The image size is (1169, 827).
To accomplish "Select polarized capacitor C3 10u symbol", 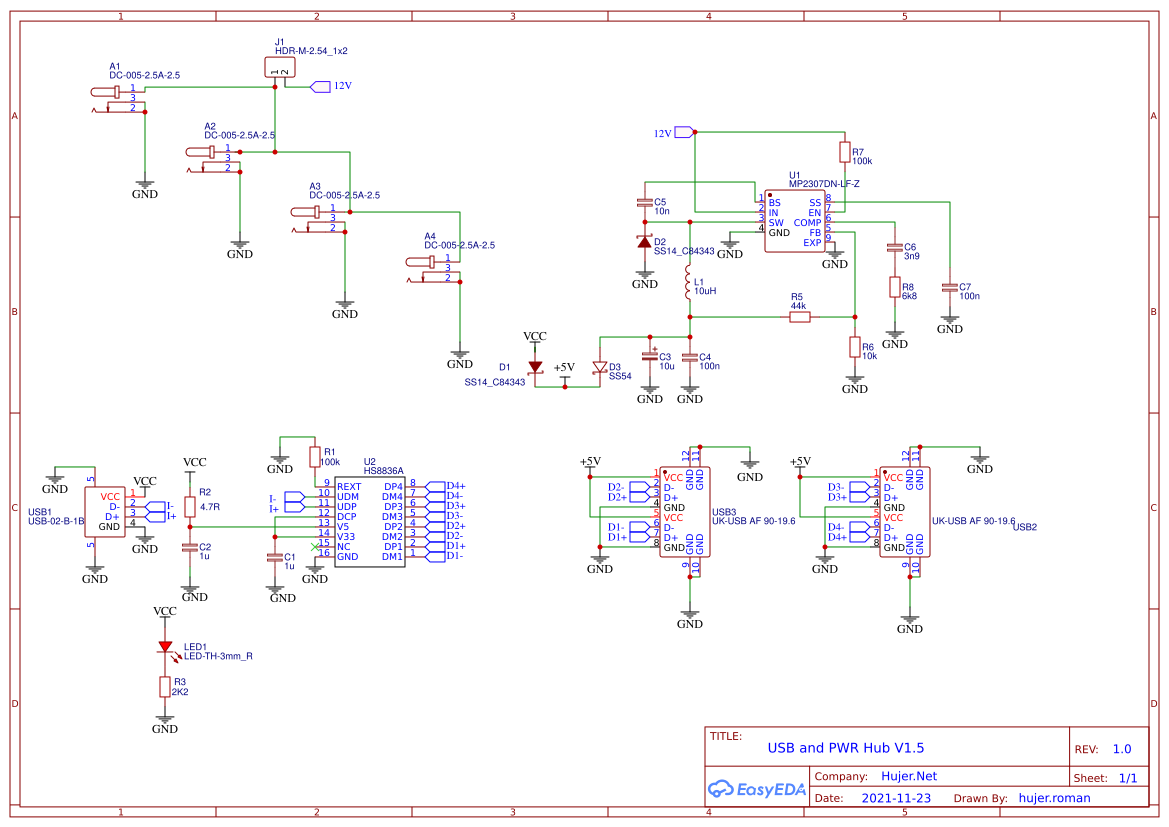I will 650,357.
